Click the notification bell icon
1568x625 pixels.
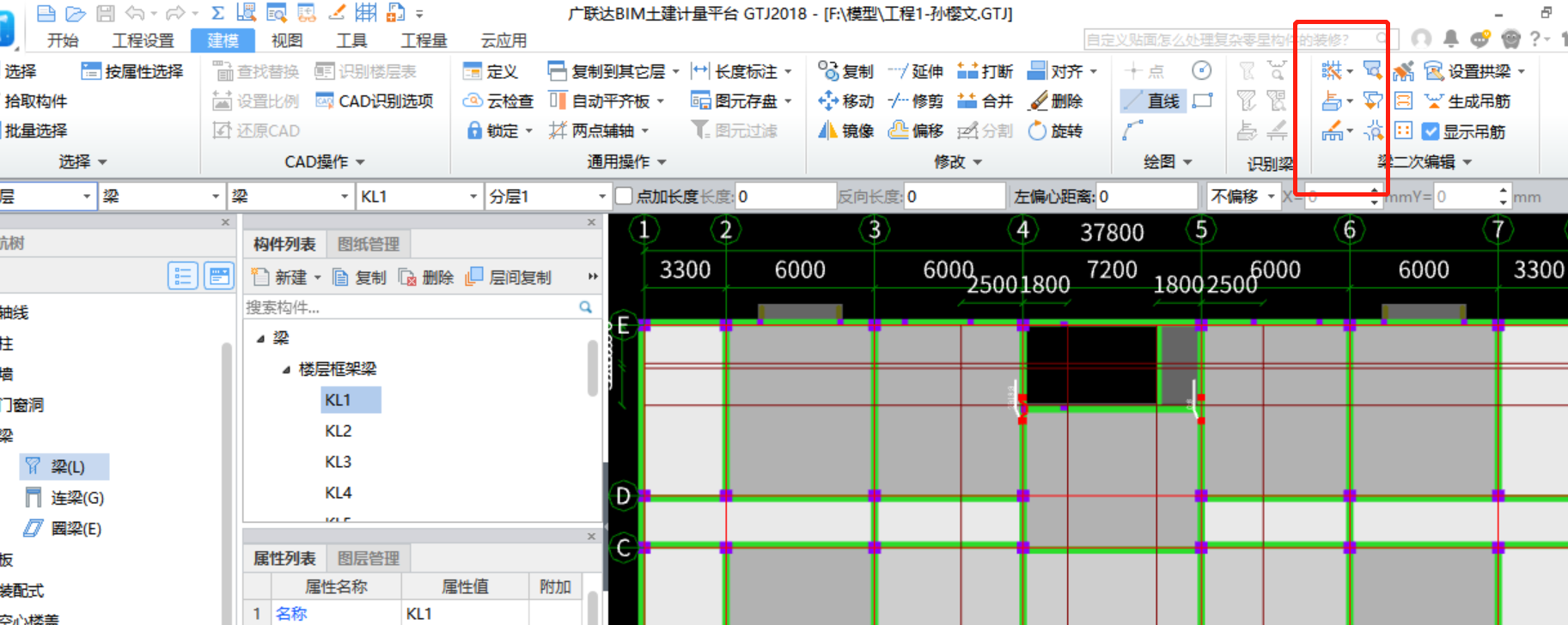click(1450, 38)
